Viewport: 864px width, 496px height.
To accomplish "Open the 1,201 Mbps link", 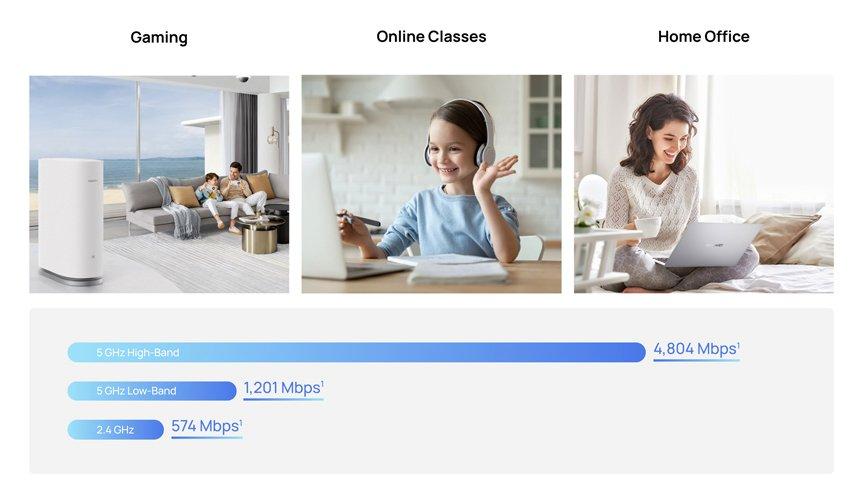I will [283, 389].
